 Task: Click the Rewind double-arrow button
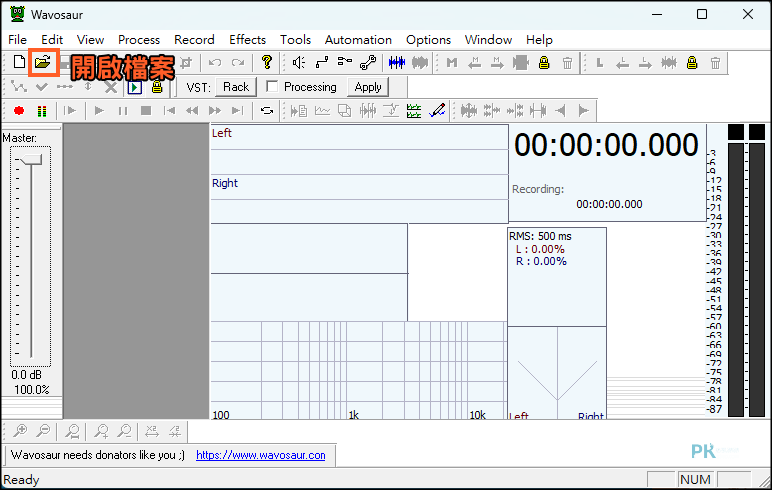192,111
